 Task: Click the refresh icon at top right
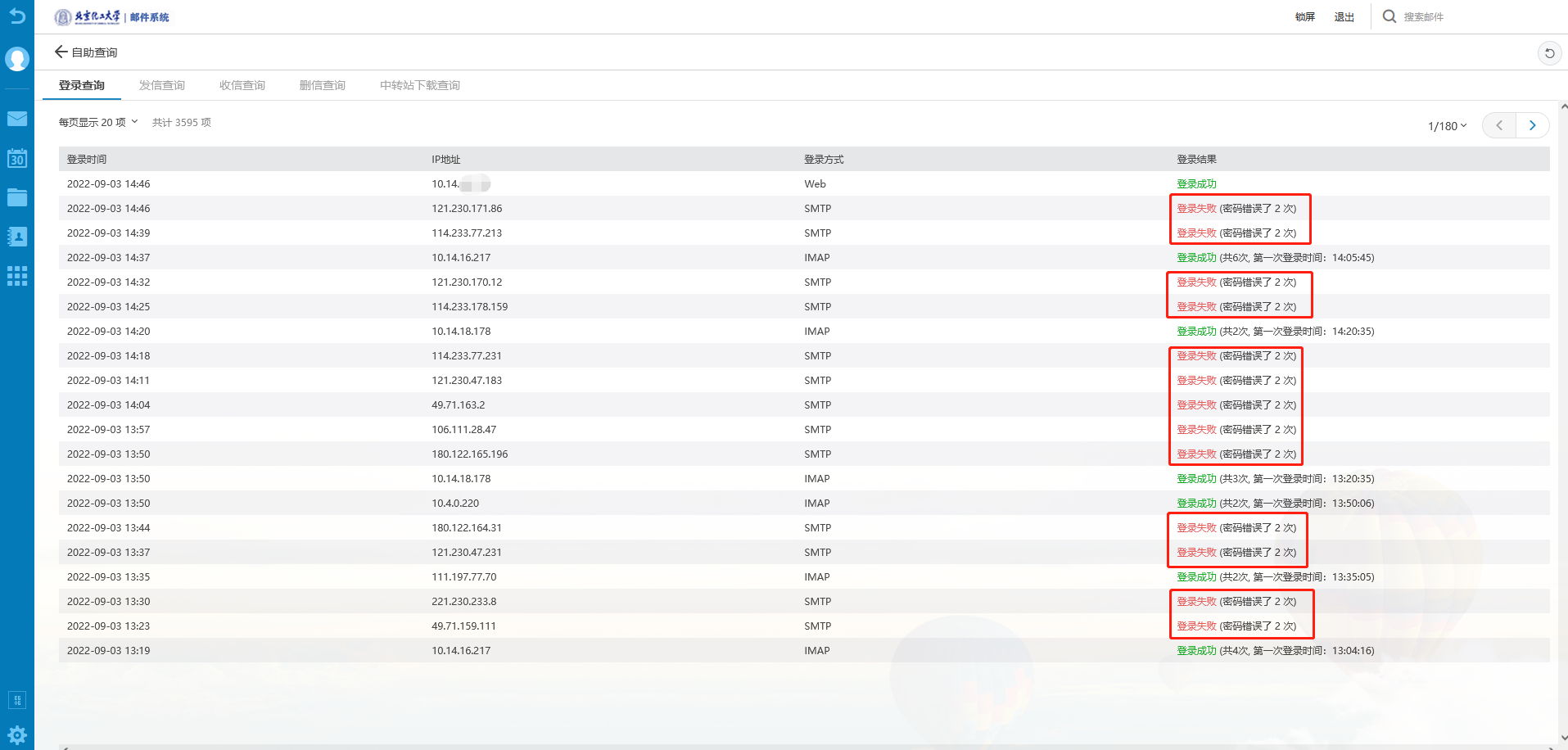point(1549,53)
